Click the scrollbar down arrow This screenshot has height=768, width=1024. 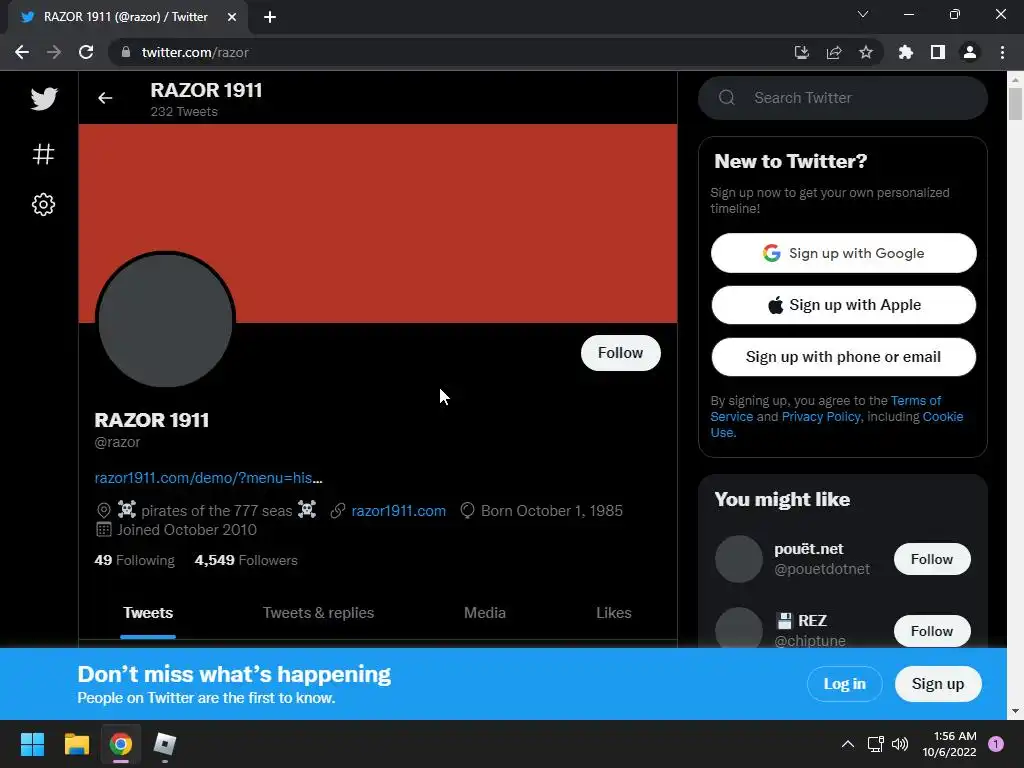coord(1015,711)
